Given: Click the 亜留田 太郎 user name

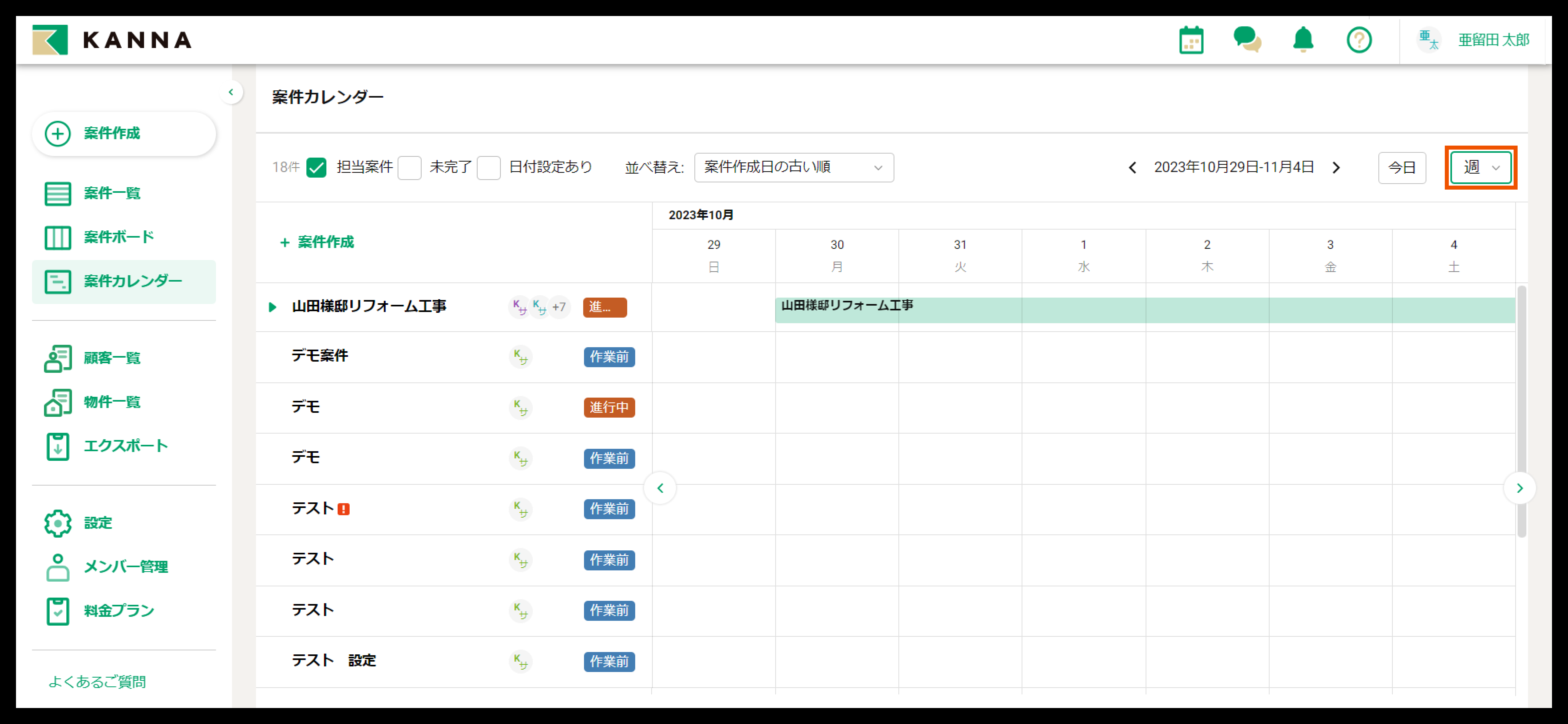Looking at the screenshot, I should (x=1494, y=40).
